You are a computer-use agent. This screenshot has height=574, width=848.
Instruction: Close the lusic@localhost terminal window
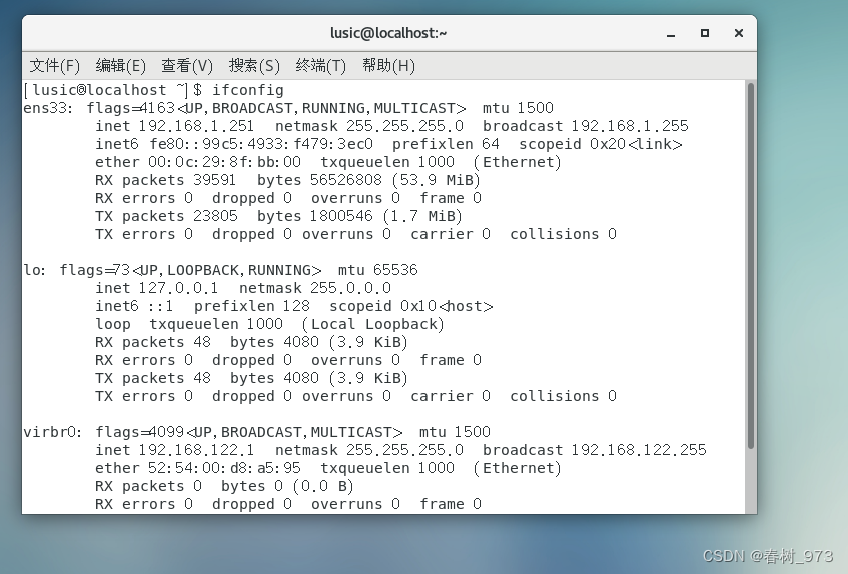(739, 34)
